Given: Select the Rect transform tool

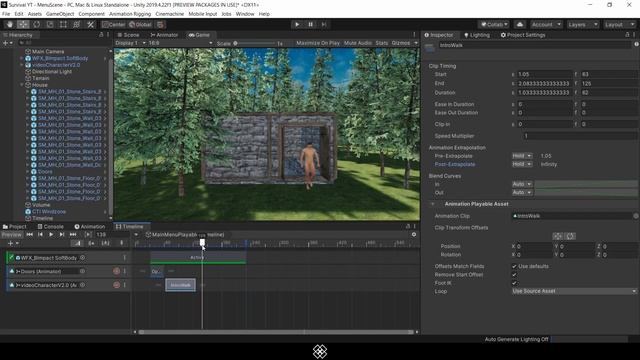Looking at the screenshot, I should [63, 24].
